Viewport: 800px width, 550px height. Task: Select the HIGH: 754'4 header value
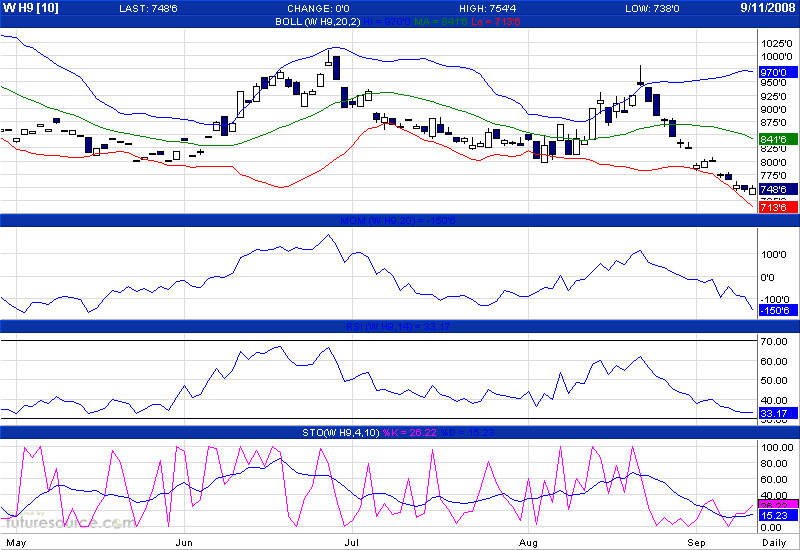click(x=487, y=9)
